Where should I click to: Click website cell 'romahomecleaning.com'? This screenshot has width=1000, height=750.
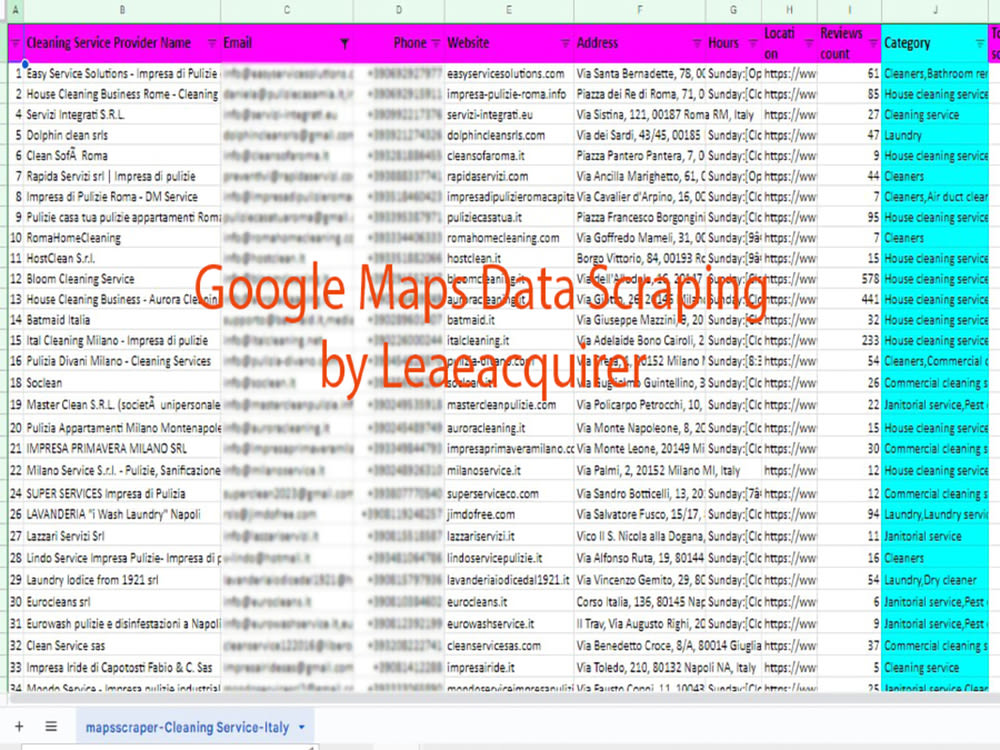(x=509, y=238)
